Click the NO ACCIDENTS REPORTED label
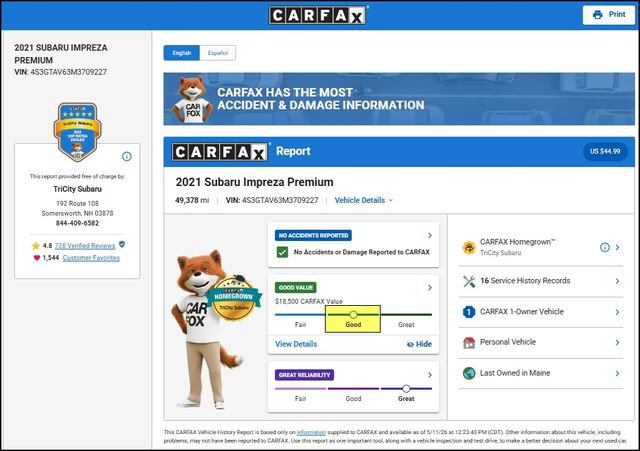The image size is (640, 451). click(x=313, y=235)
